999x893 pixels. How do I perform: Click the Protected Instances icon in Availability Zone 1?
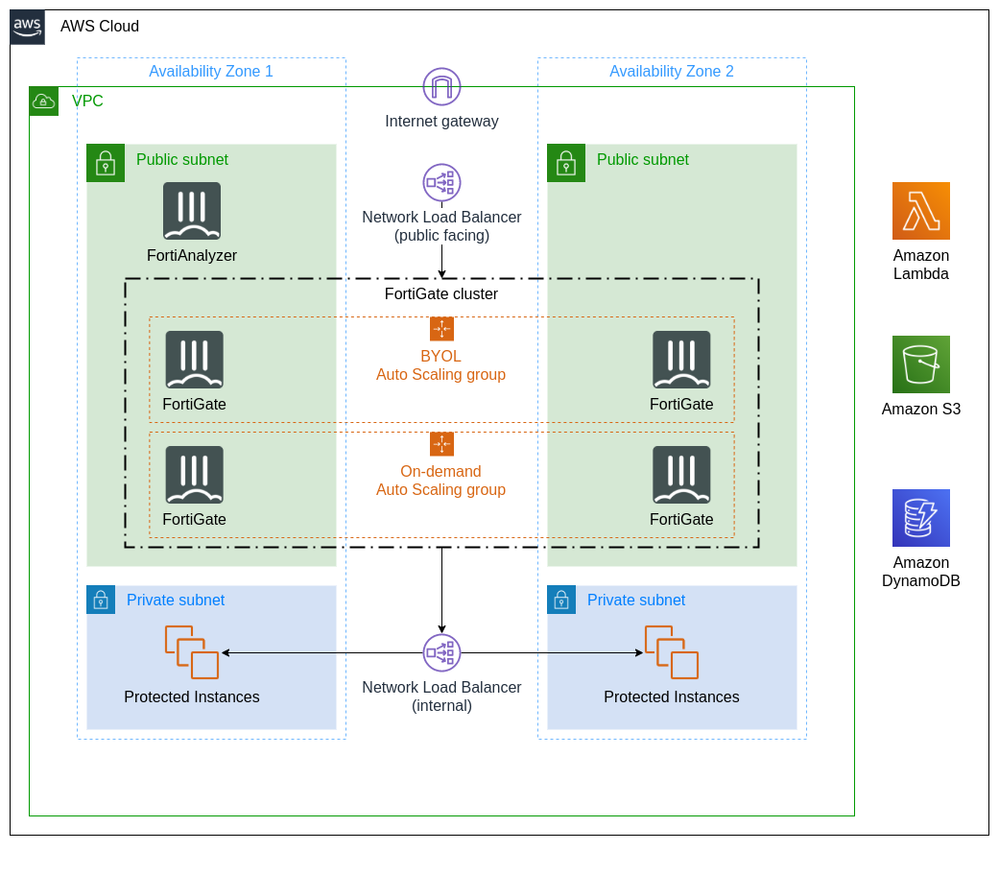click(191, 652)
